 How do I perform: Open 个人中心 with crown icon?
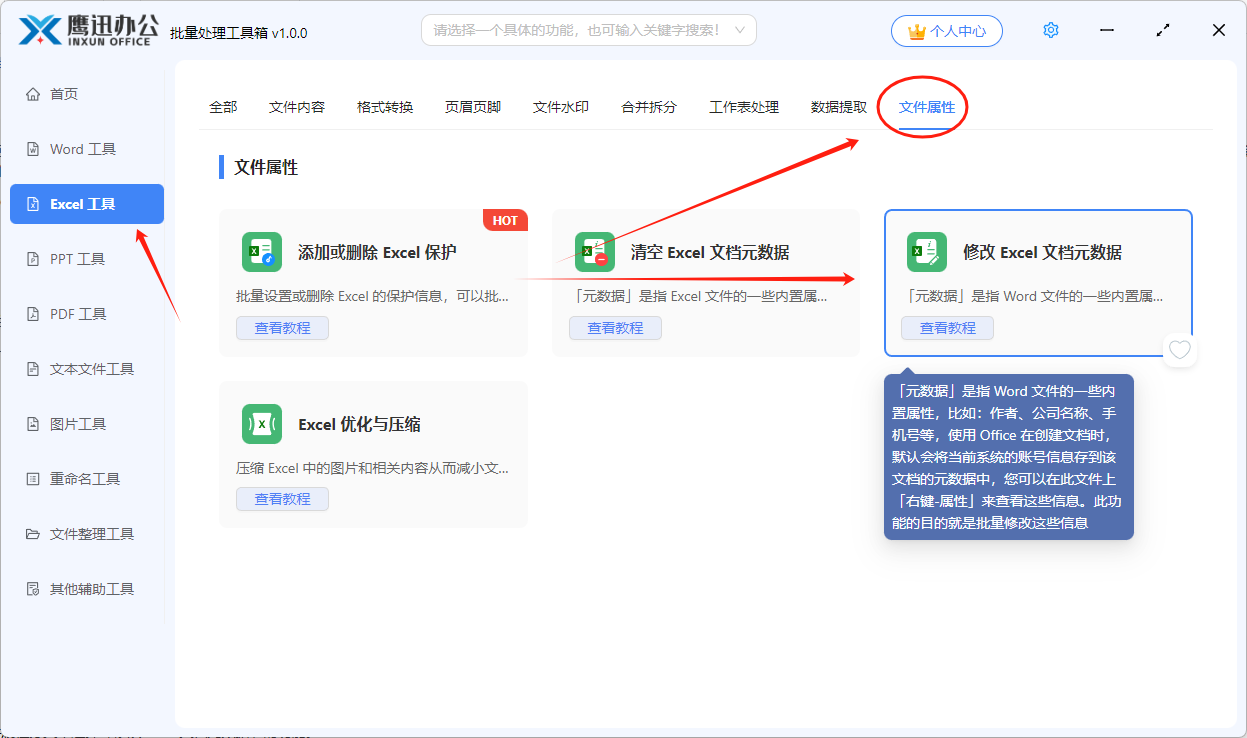[x=946, y=31]
